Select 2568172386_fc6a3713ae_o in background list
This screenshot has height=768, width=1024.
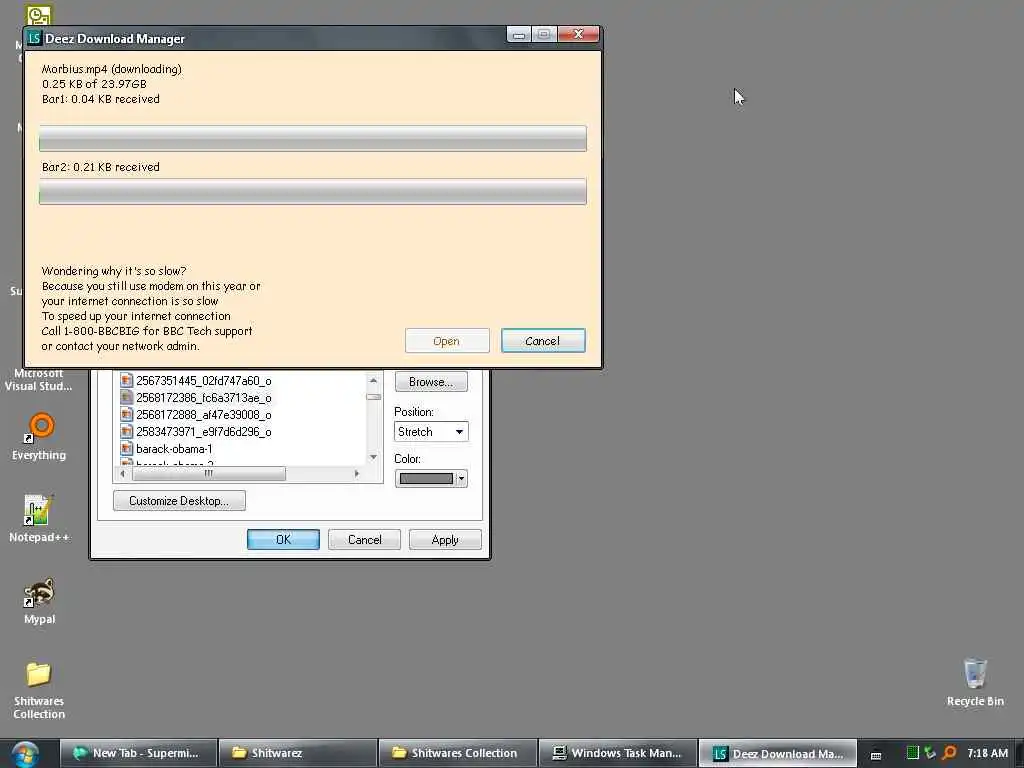click(204, 398)
